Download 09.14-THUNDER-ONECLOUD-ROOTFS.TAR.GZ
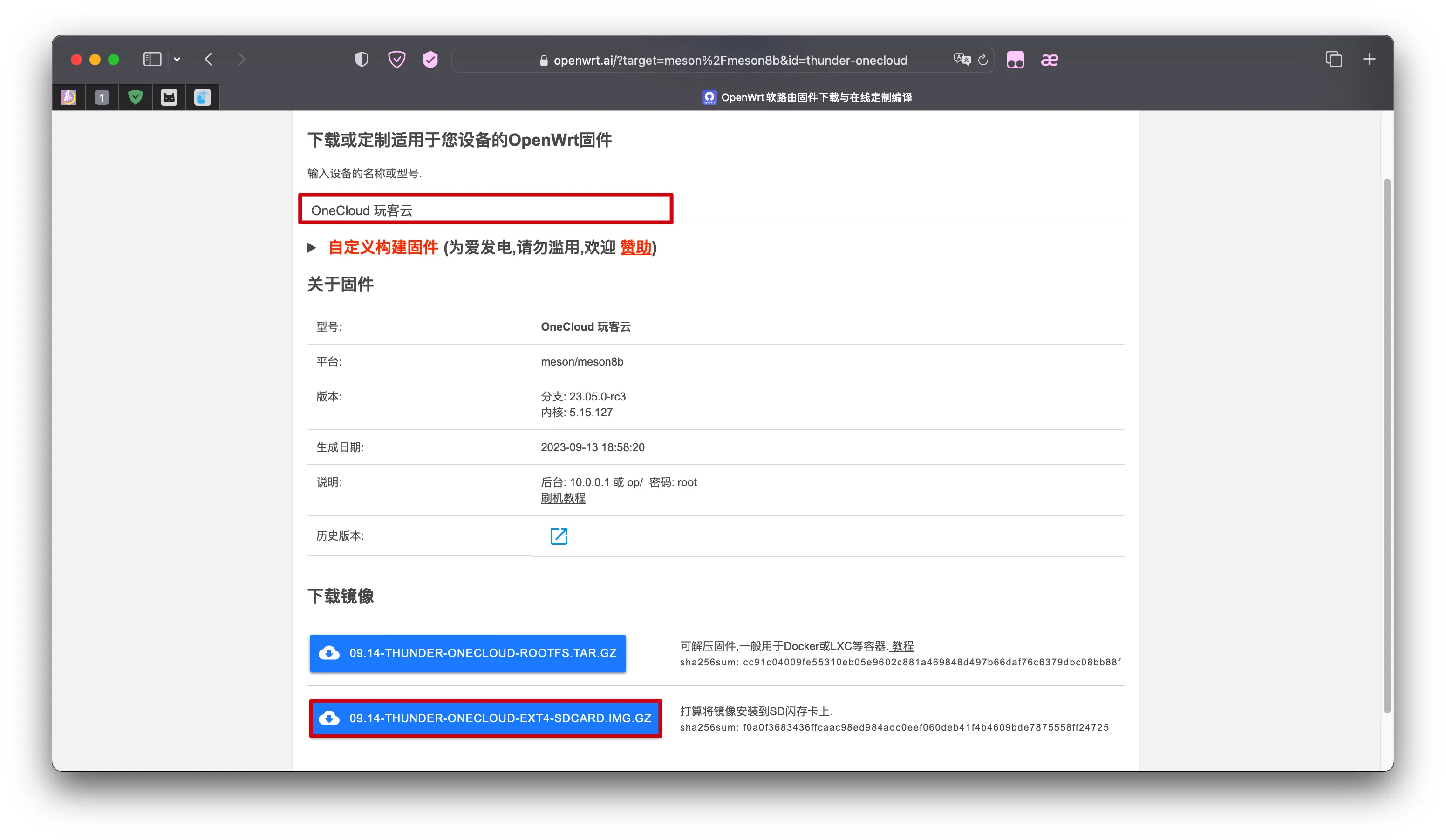This screenshot has width=1446, height=840. point(468,653)
